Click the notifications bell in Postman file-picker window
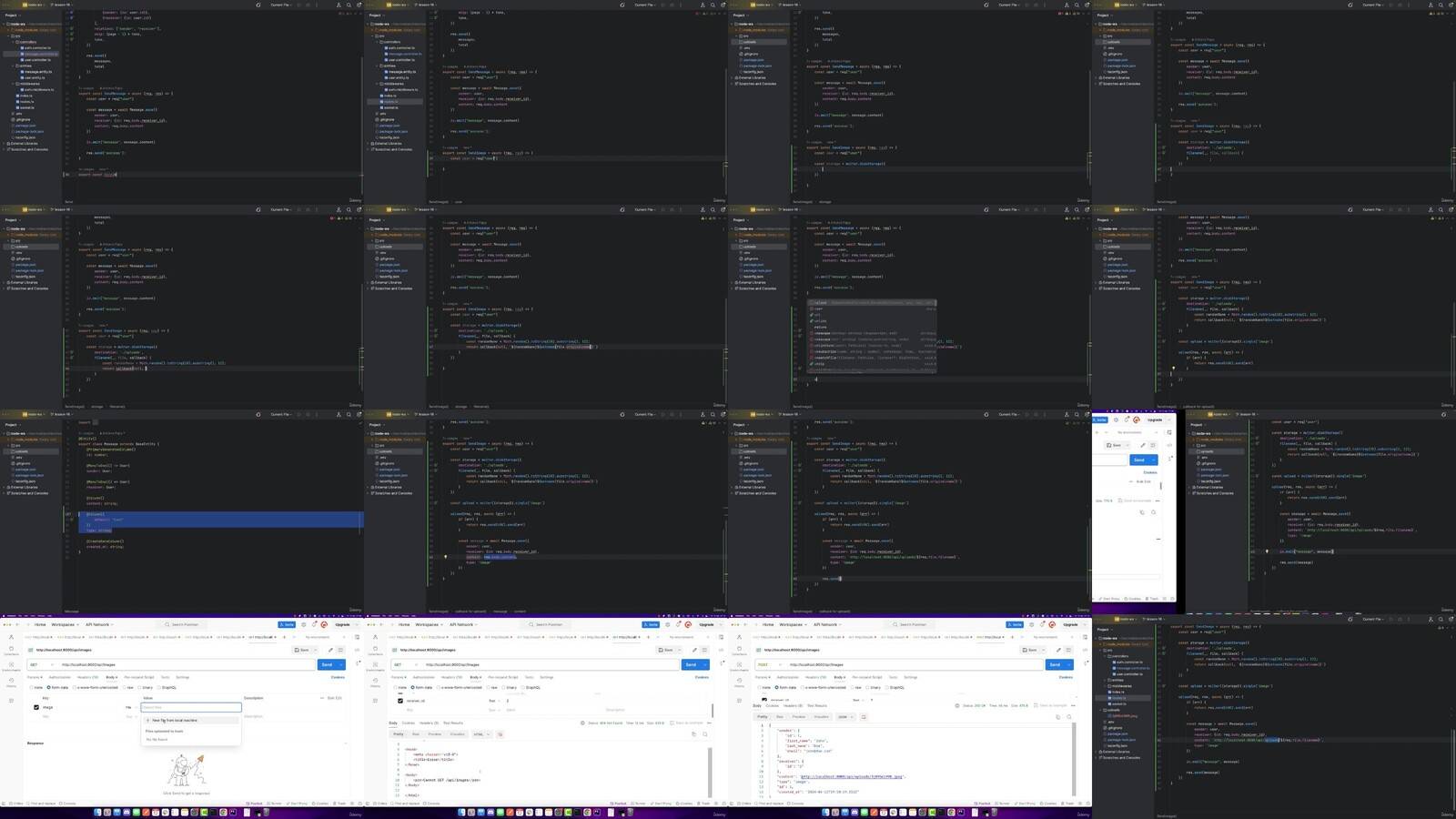 coord(314,624)
